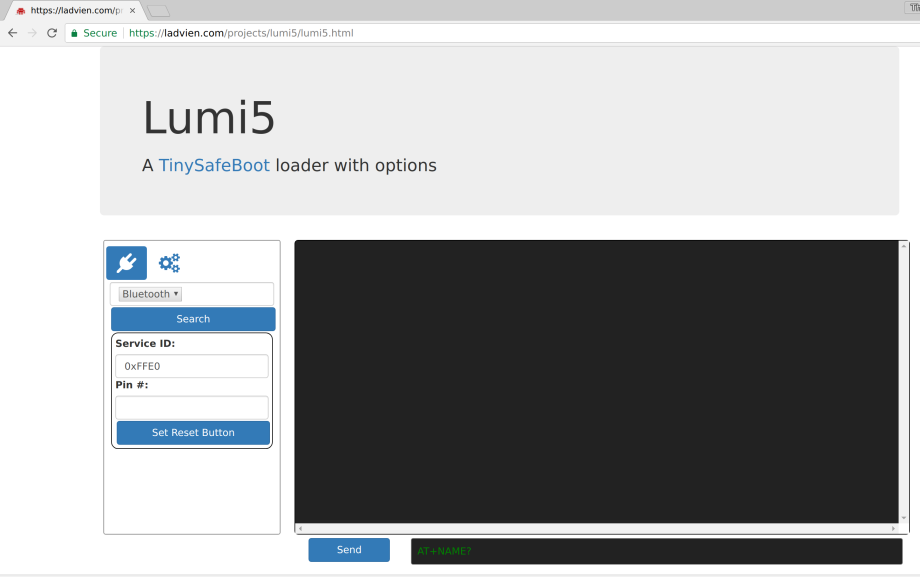This screenshot has width=920, height=577.
Task: Click the terminal horizontal scrollbar
Action: coord(598,528)
